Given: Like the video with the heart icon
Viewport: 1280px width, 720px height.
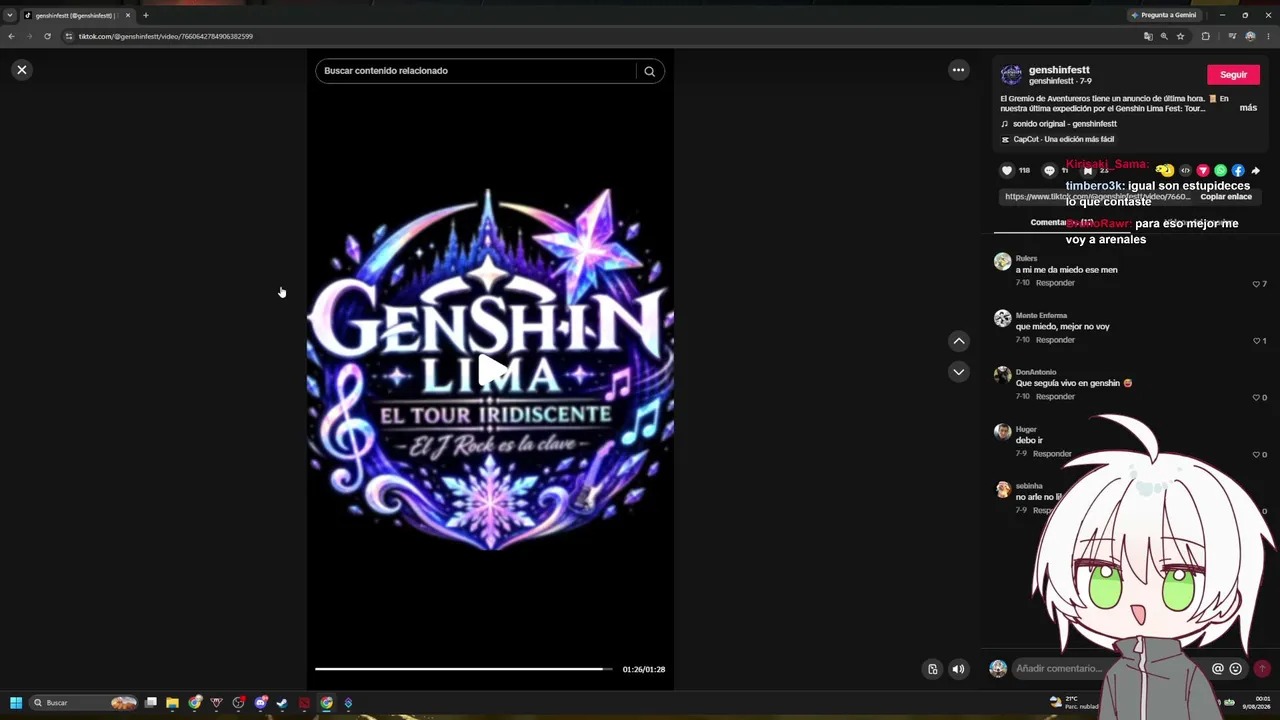Looking at the screenshot, I should (1007, 171).
